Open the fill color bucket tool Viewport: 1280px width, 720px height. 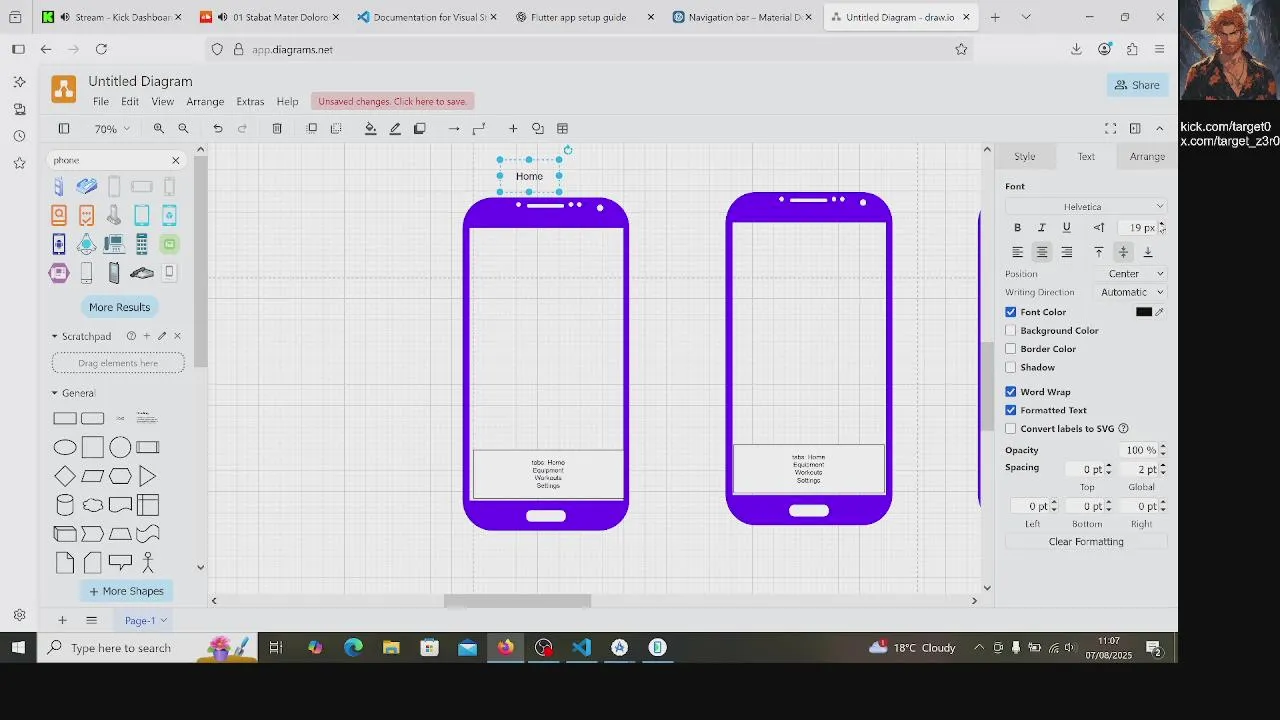[371, 128]
